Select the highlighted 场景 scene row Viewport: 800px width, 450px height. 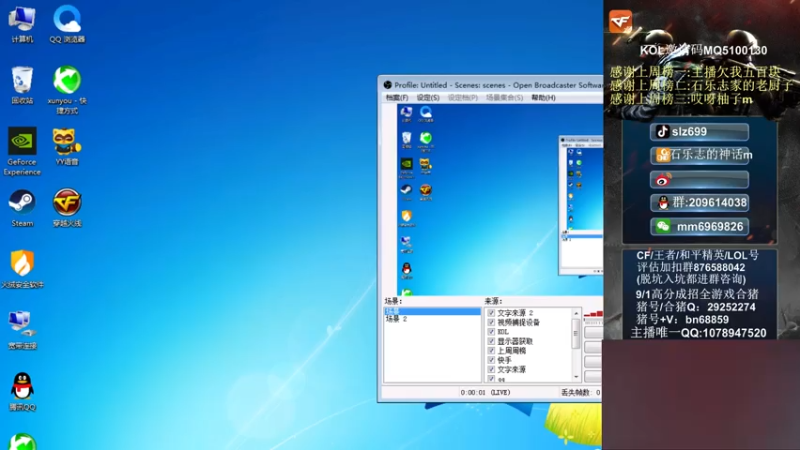coord(432,311)
